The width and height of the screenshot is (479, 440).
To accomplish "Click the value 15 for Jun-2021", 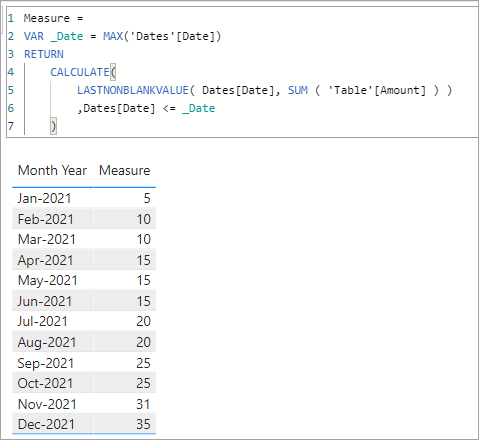I will 144,301.
